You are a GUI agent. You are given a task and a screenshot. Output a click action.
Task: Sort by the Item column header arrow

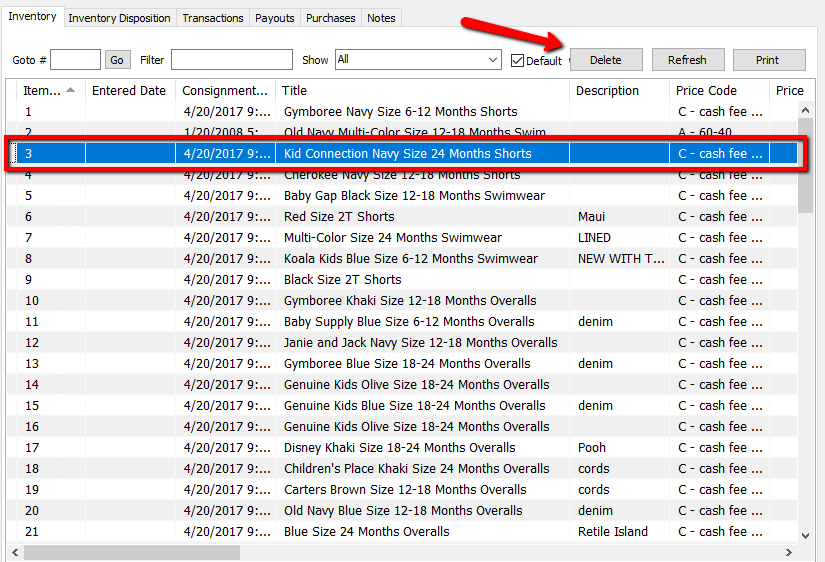71,90
